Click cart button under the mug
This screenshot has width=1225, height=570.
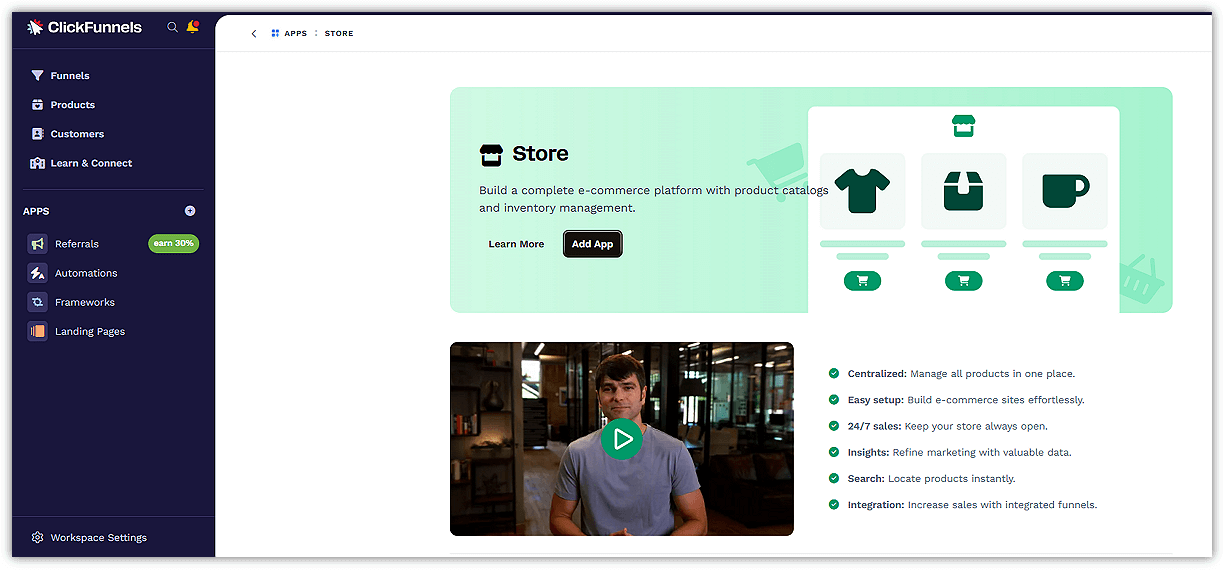(1065, 281)
